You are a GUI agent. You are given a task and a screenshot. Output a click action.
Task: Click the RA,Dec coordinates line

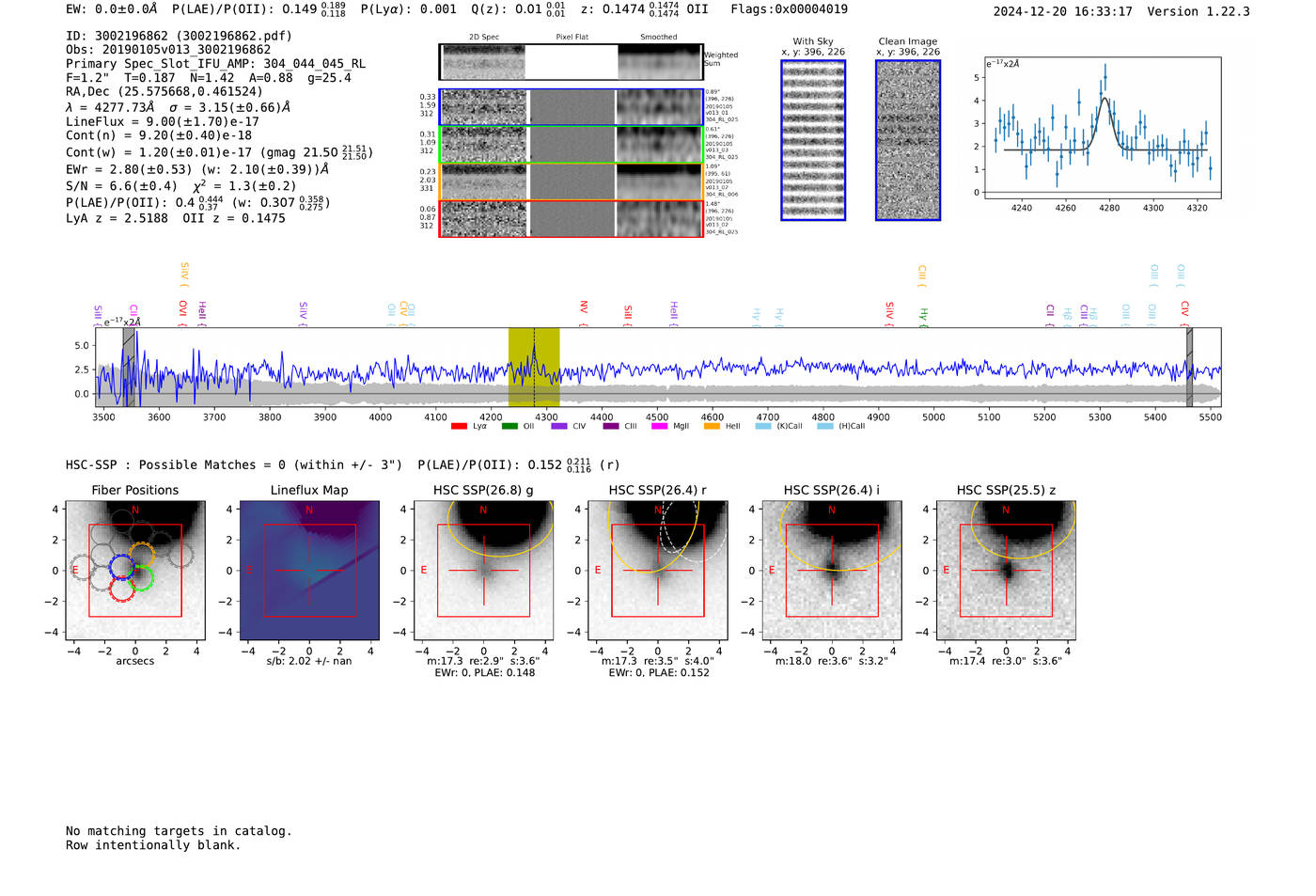[164, 91]
